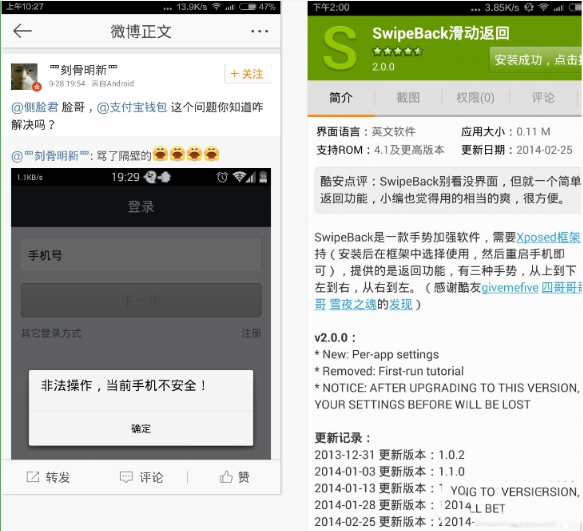Tap the +关注 follow button

247,74
